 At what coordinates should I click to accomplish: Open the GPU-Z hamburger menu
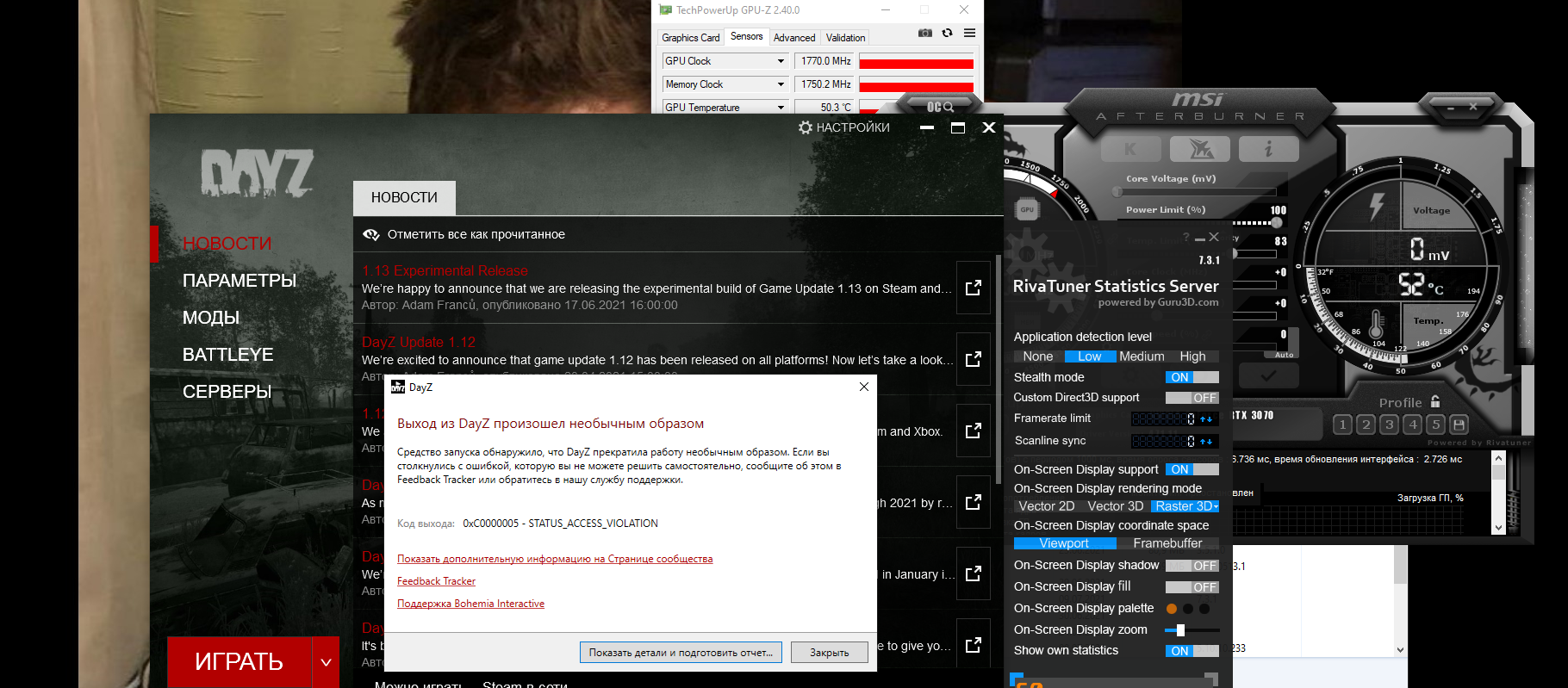969,33
